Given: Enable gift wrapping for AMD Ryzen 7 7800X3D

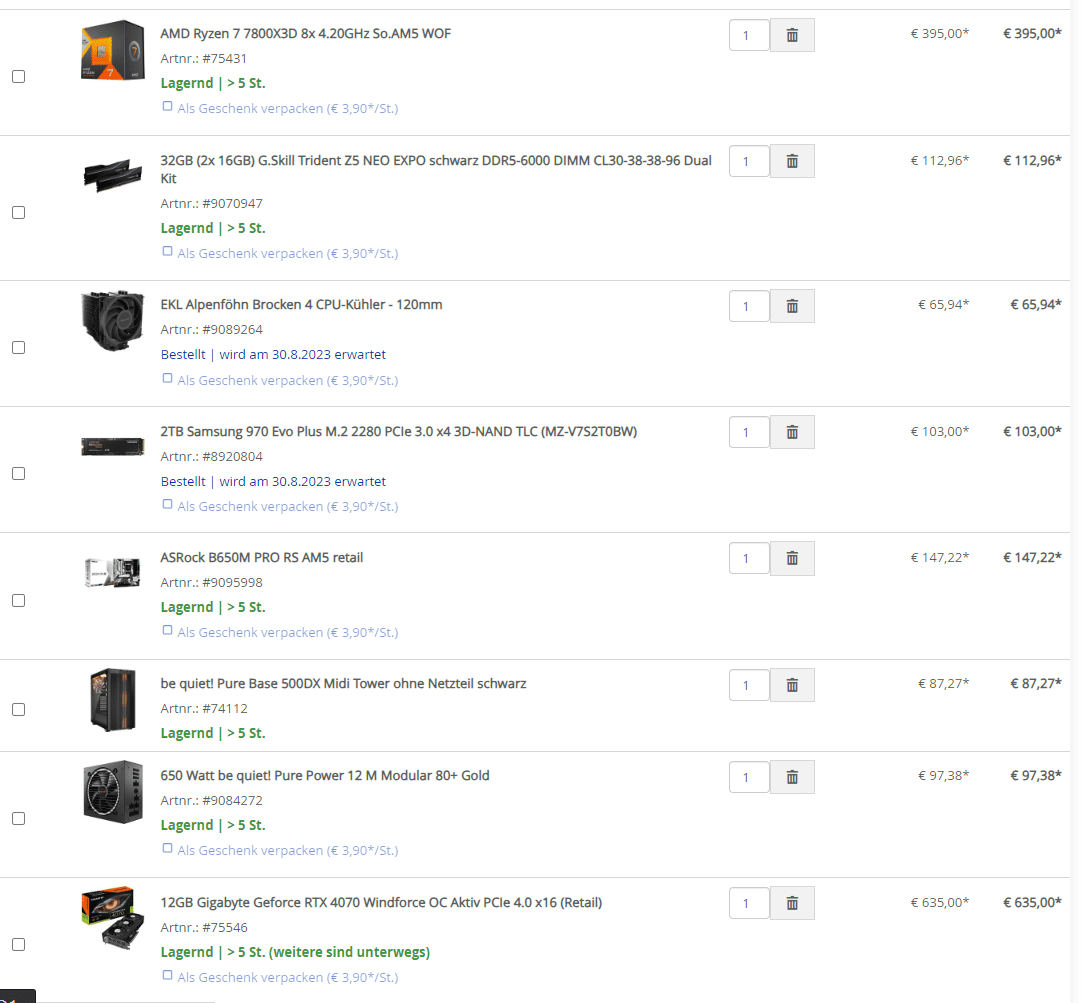Looking at the screenshot, I should tap(167, 107).
